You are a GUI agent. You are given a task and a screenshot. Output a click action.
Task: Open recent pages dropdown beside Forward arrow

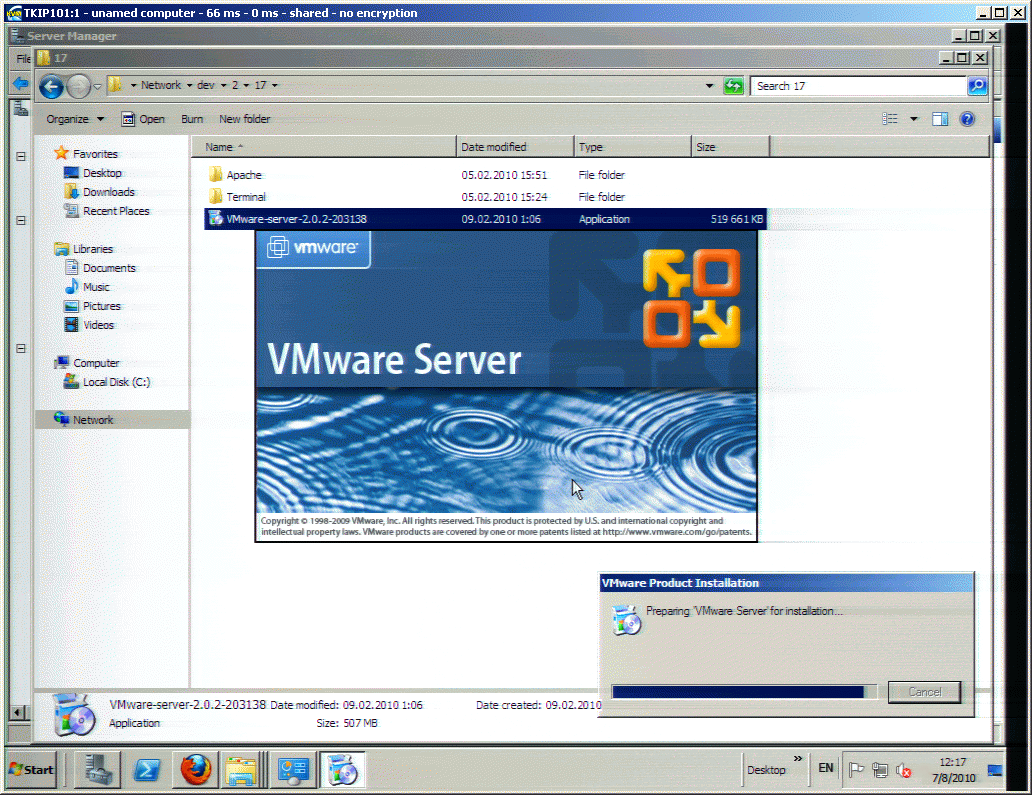(97, 86)
